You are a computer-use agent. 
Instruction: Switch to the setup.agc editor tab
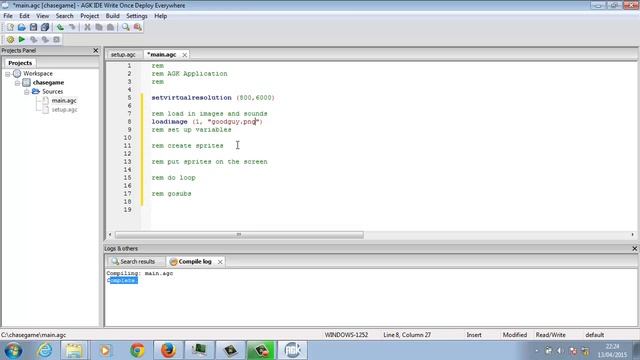tap(123, 55)
